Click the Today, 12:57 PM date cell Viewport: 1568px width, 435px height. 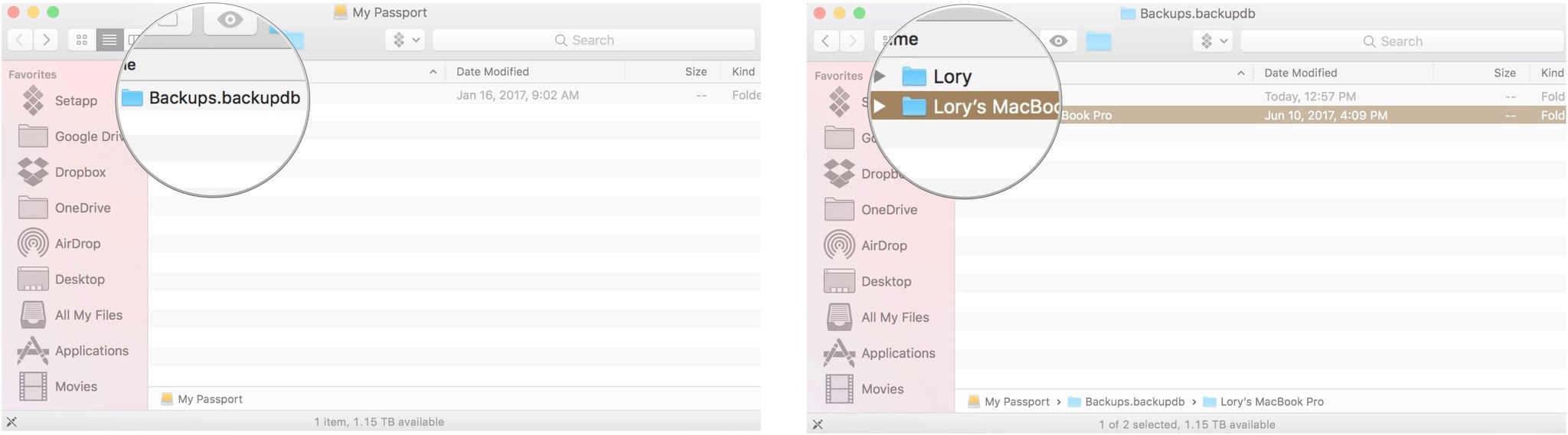tap(1310, 96)
